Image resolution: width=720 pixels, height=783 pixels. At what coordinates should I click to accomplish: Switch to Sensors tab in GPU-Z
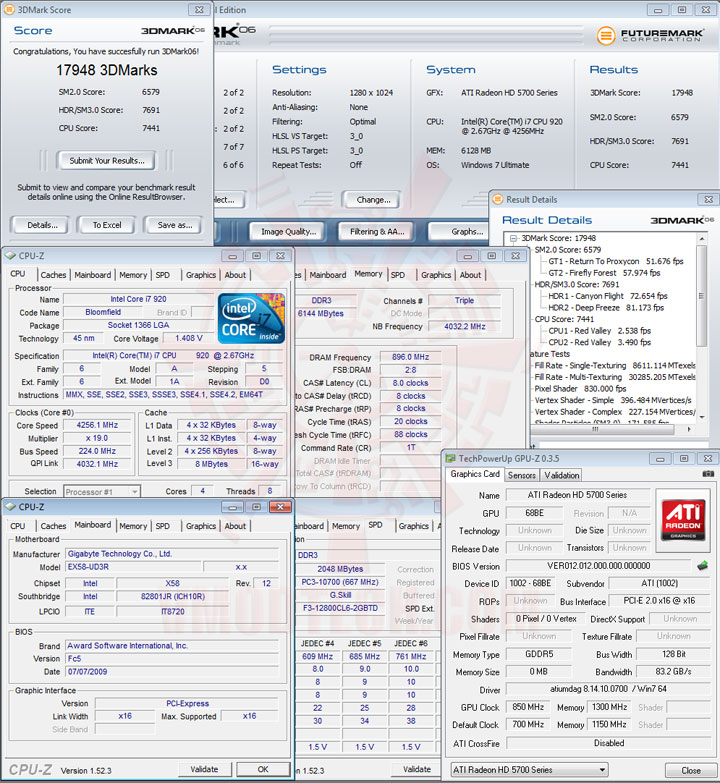click(x=522, y=475)
